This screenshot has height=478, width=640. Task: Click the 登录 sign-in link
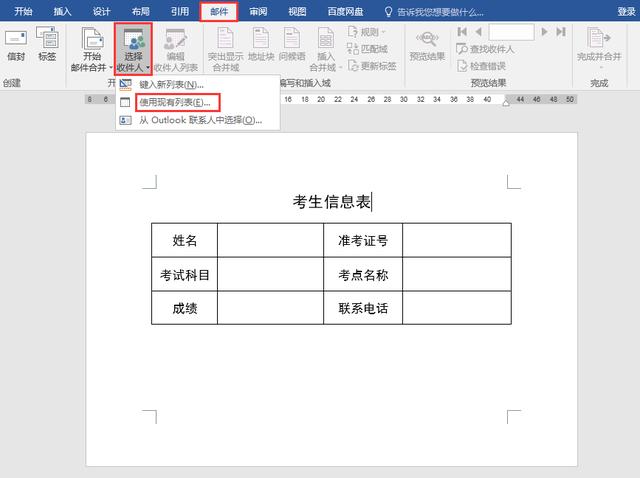pos(626,11)
